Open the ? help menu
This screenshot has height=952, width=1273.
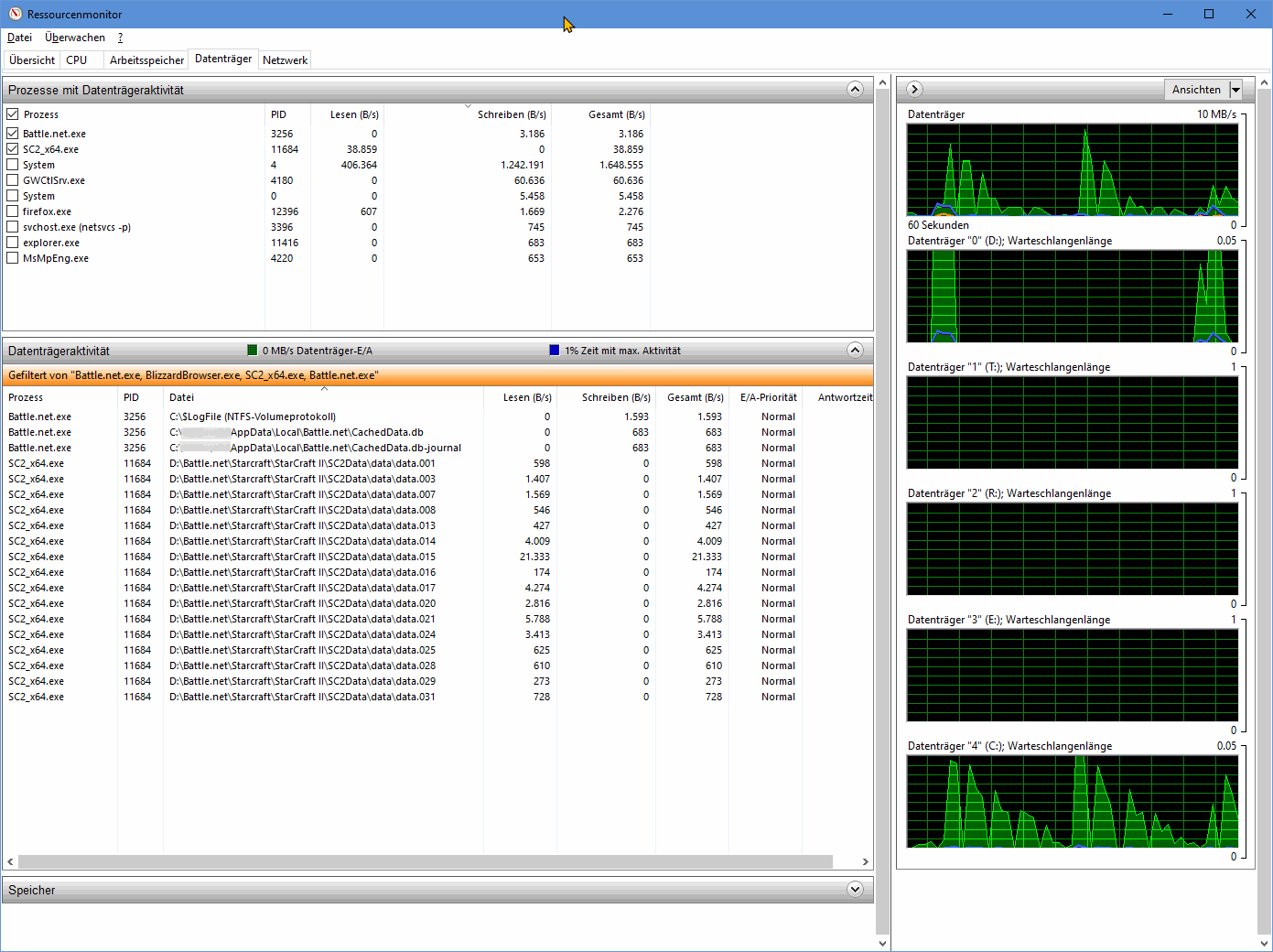coord(120,38)
